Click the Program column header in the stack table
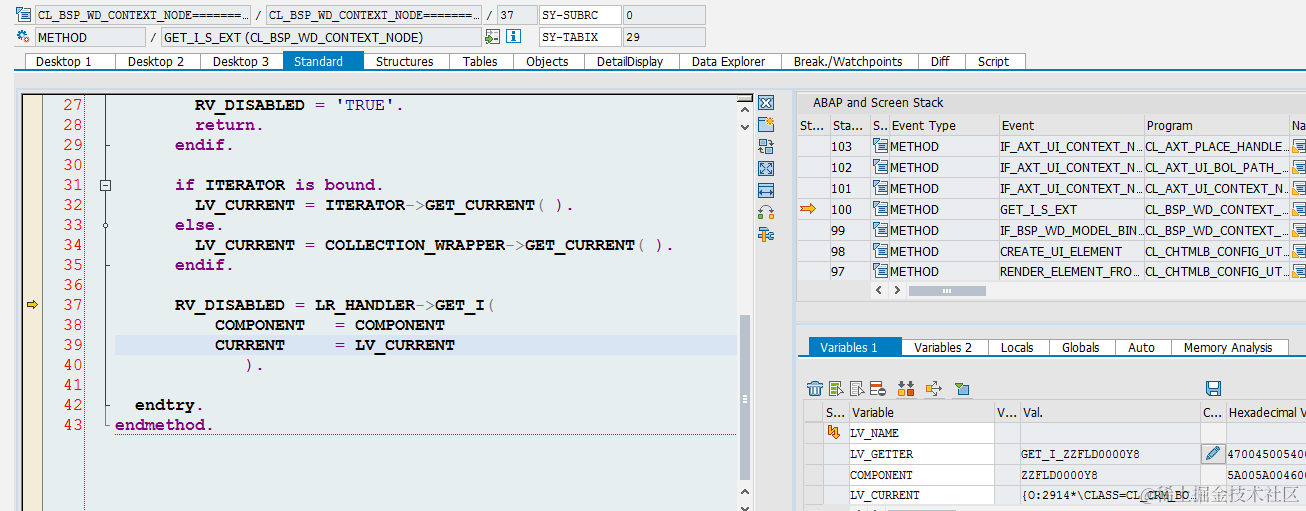 click(x=1215, y=125)
